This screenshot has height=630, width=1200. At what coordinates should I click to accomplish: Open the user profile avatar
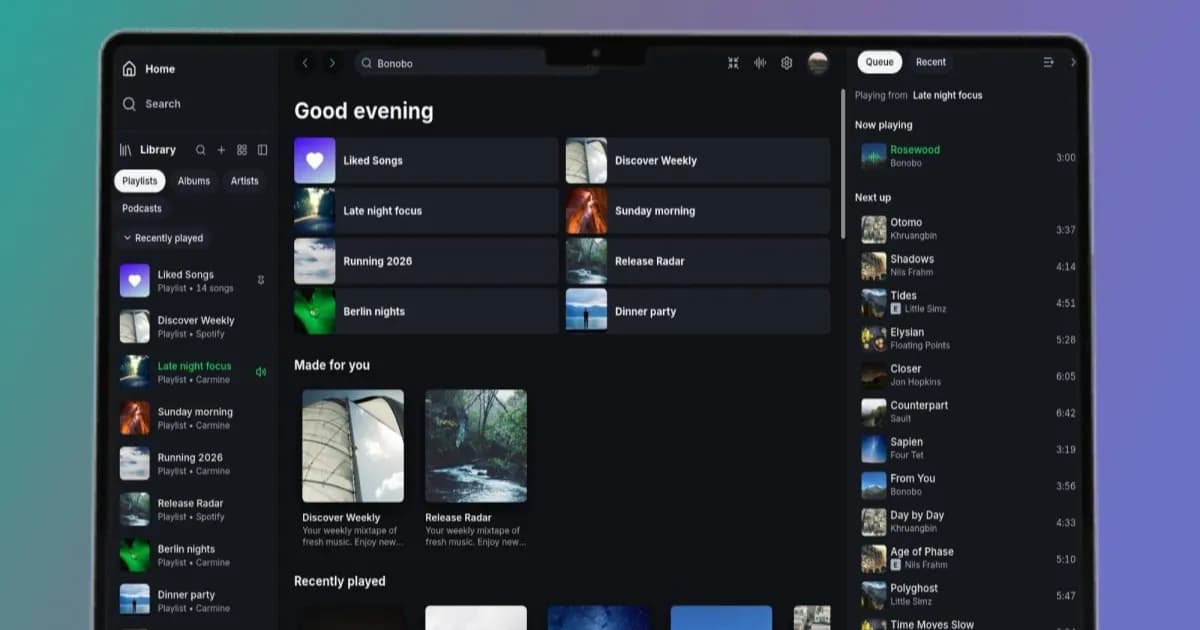coord(818,63)
